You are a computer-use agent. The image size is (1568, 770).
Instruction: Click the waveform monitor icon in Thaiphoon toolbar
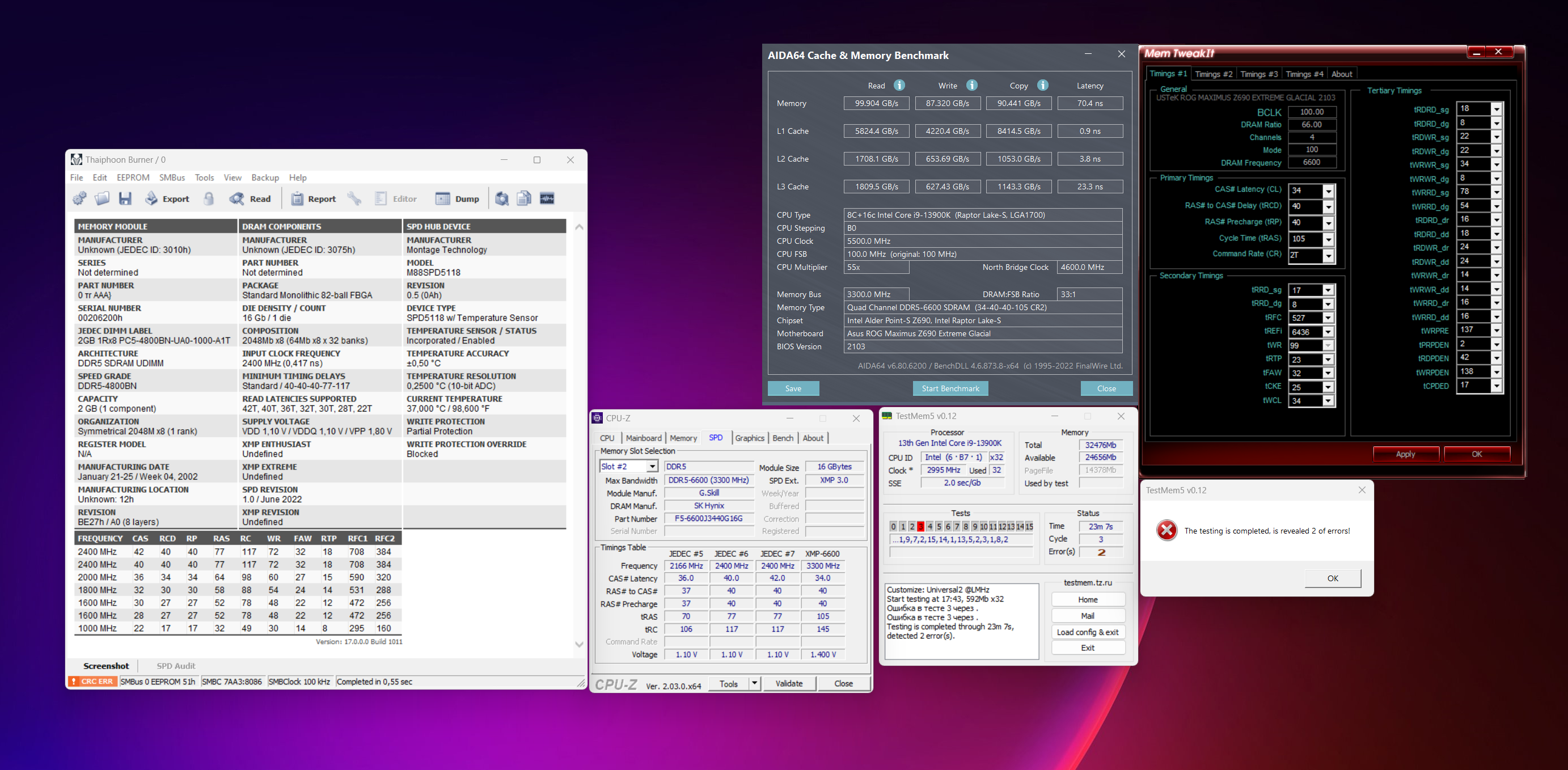547,198
